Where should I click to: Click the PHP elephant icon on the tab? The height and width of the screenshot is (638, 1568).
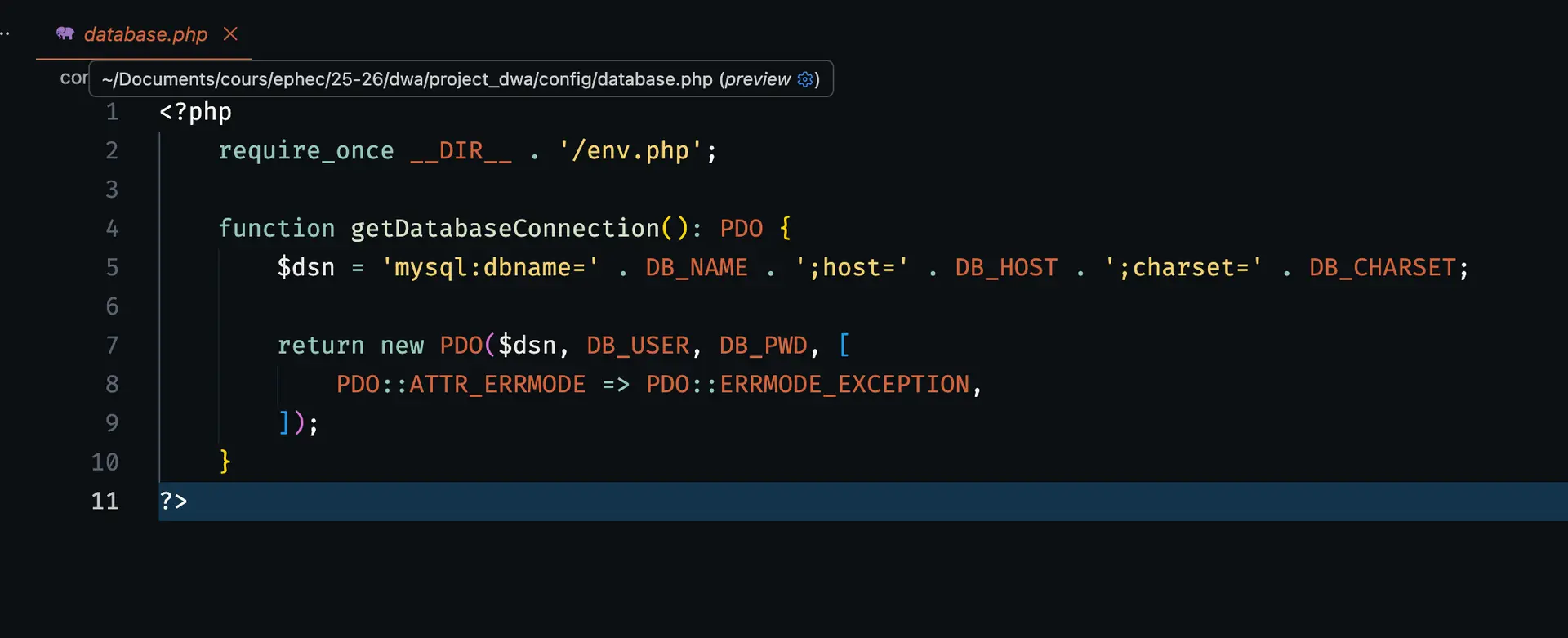tap(65, 33)
